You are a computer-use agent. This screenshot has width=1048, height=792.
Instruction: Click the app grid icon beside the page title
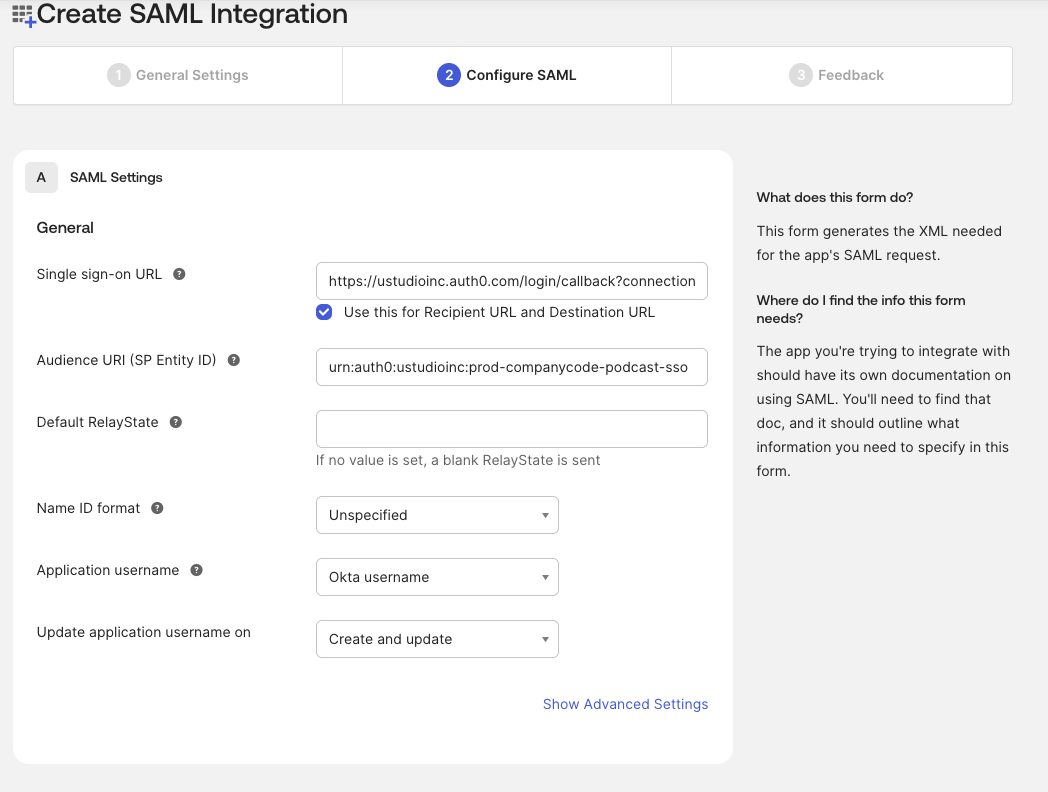(23, 15)
